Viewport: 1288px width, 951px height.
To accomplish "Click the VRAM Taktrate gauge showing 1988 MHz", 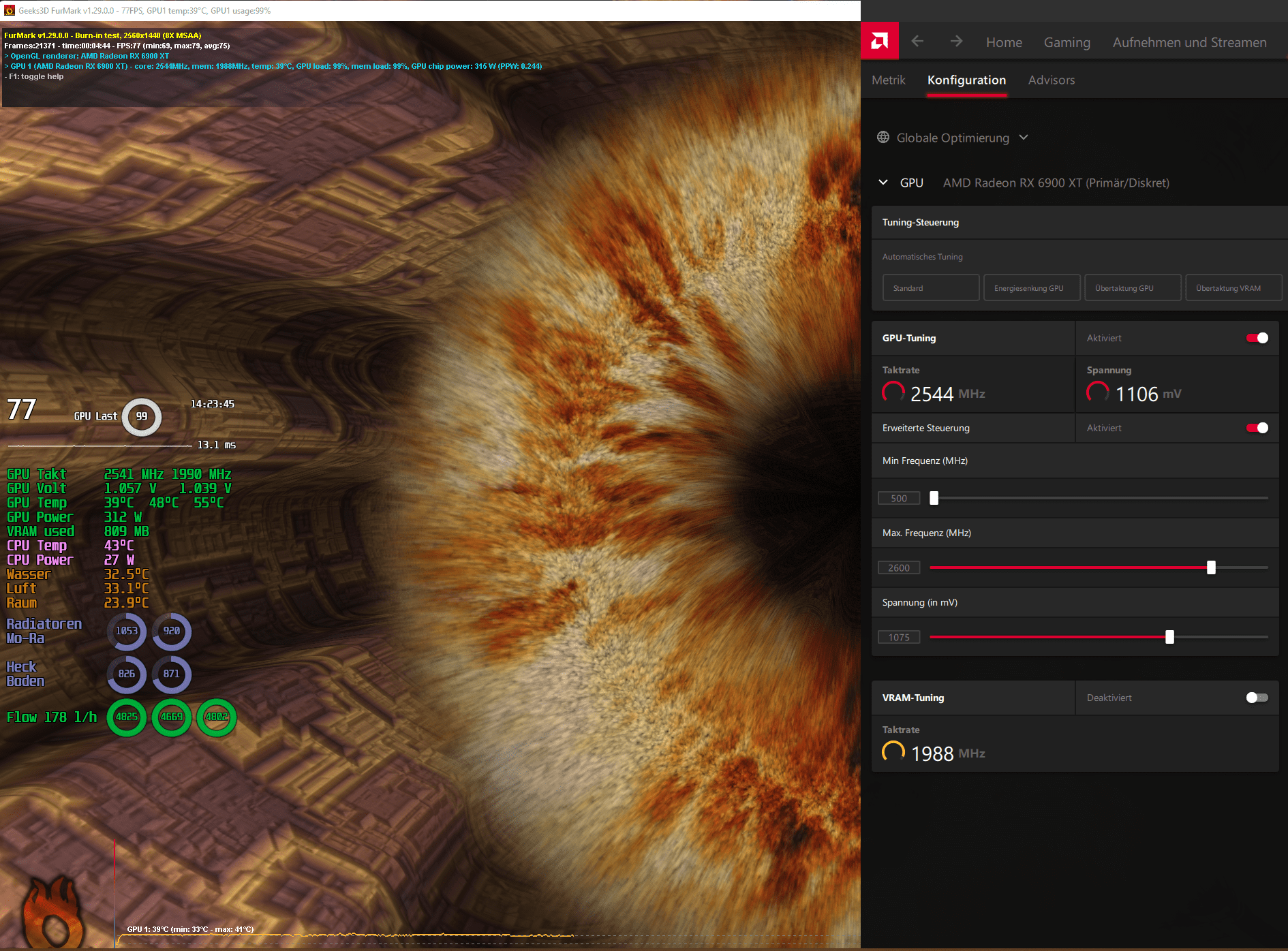I will click(893, 752).
